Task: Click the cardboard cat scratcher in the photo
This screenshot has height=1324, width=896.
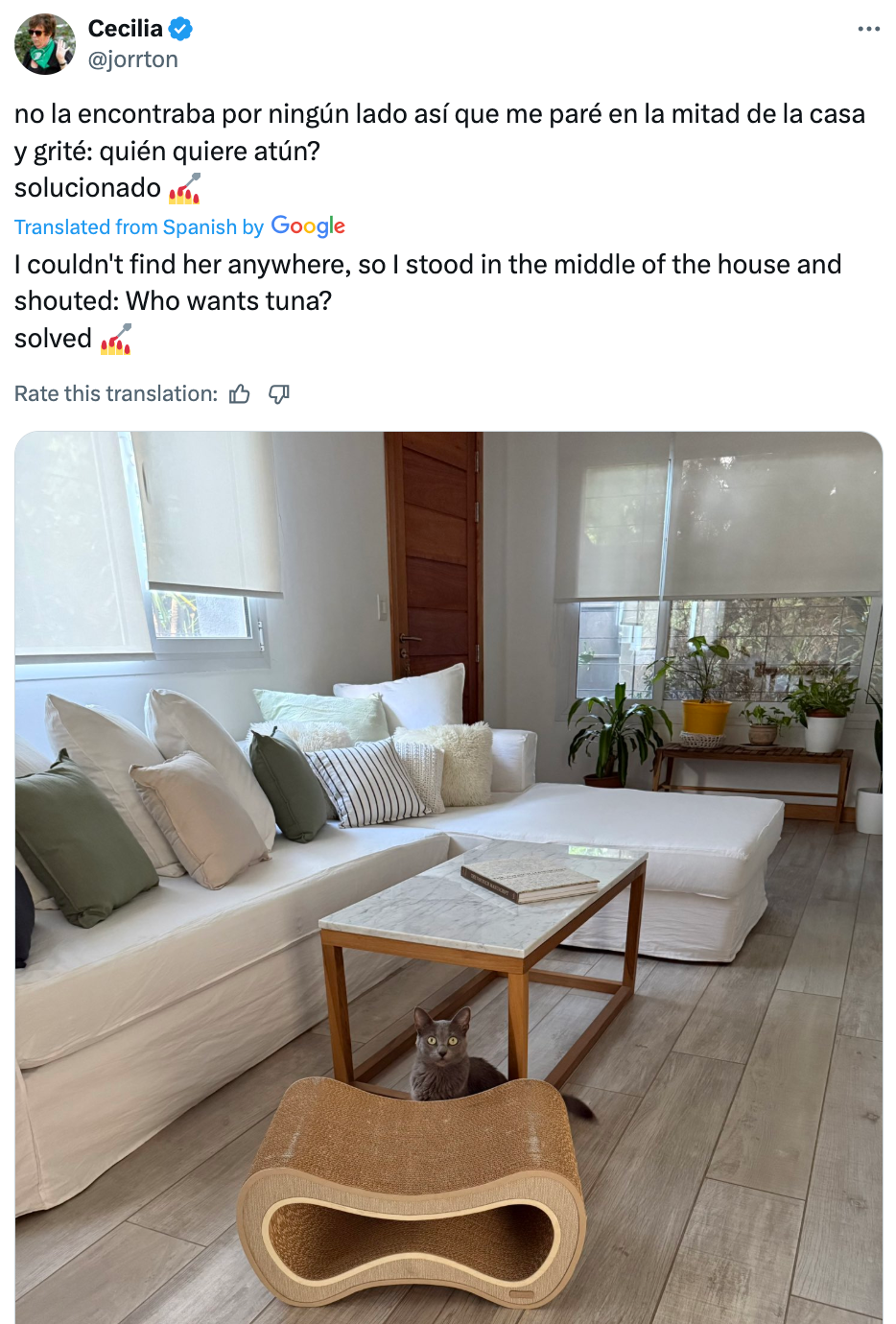Action: tap(413, 1193)
